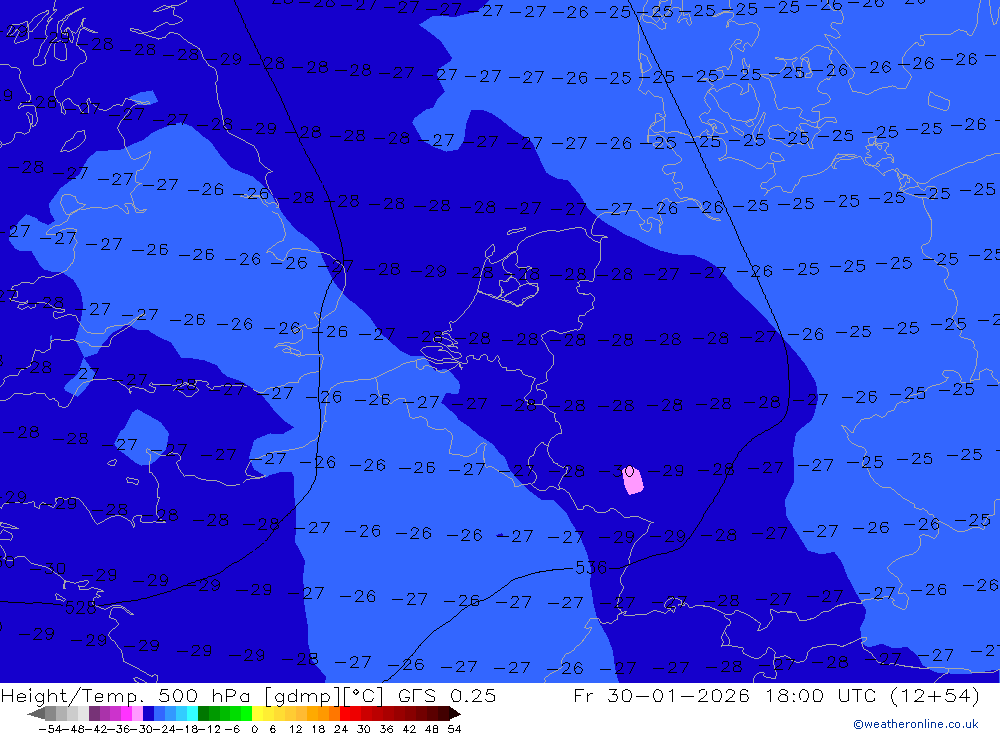Pick the light pink legend swatch

[x=137, y=714]
